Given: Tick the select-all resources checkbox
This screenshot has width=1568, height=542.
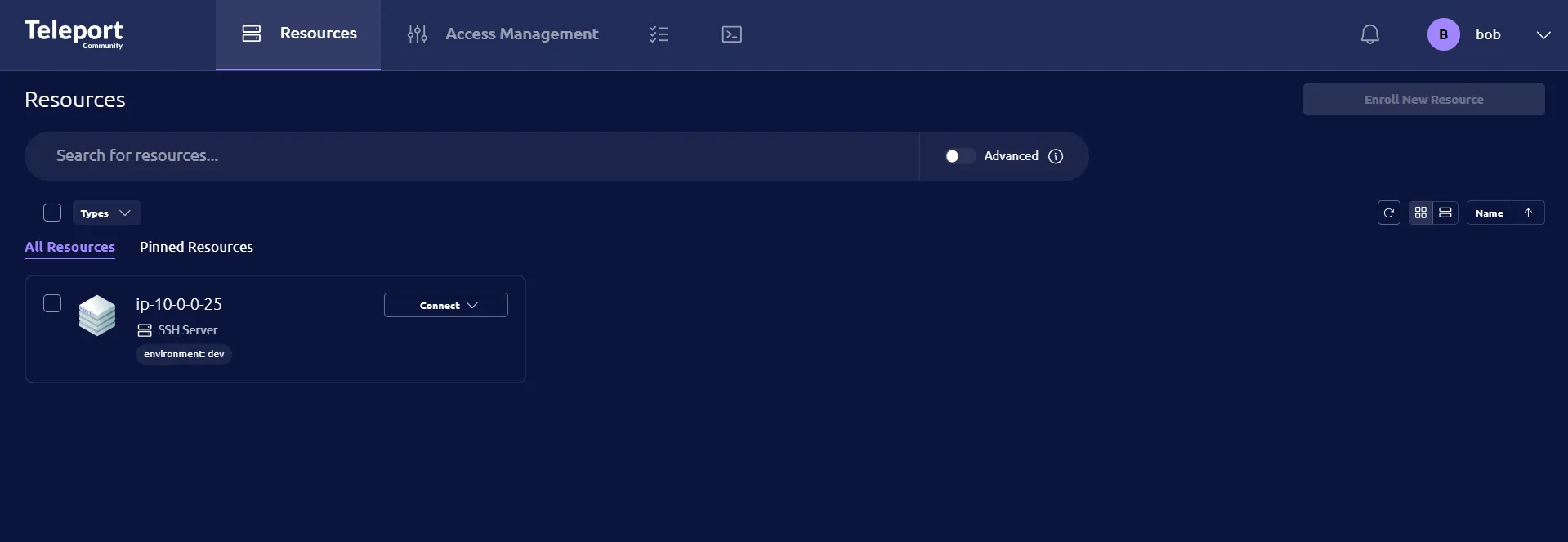Looking at the screenshot, I should pos(52,213).
